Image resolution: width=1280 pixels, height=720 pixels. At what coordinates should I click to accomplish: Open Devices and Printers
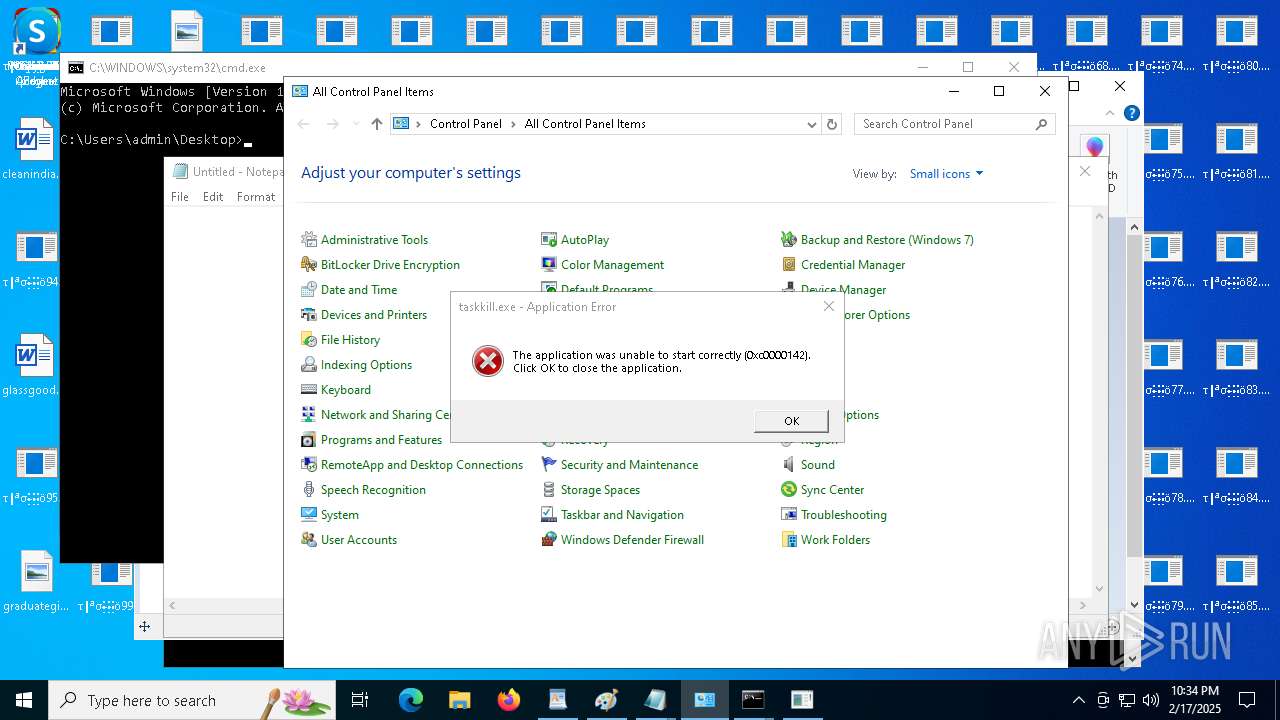(x=374, y=315)
